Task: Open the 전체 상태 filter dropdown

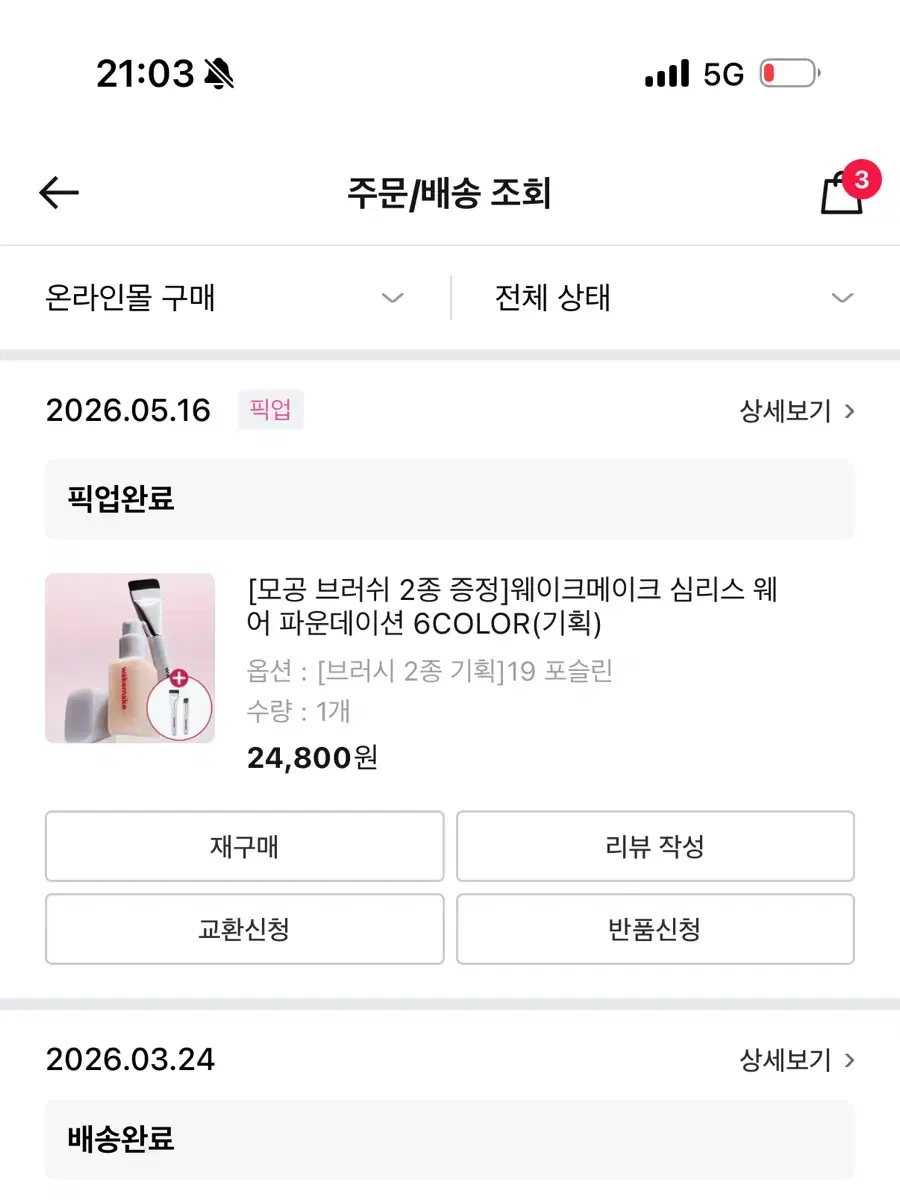Action: [x=675, y=298]
